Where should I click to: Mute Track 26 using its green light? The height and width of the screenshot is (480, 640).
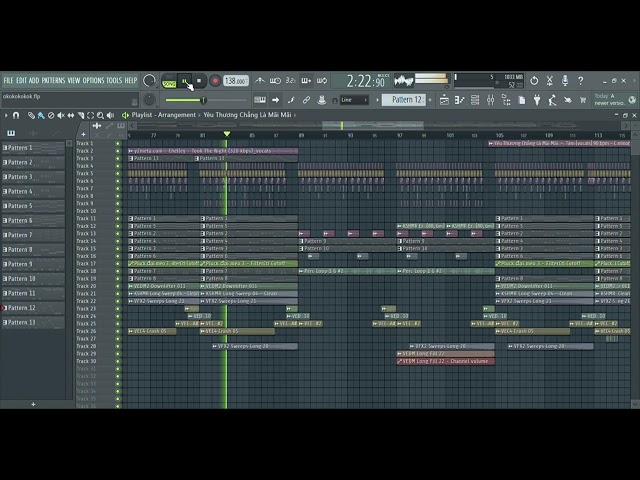118,331
